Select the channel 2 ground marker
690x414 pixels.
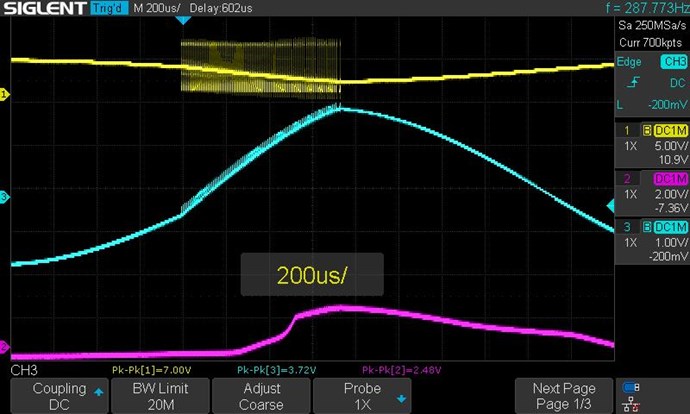click(x=4, y=347)
